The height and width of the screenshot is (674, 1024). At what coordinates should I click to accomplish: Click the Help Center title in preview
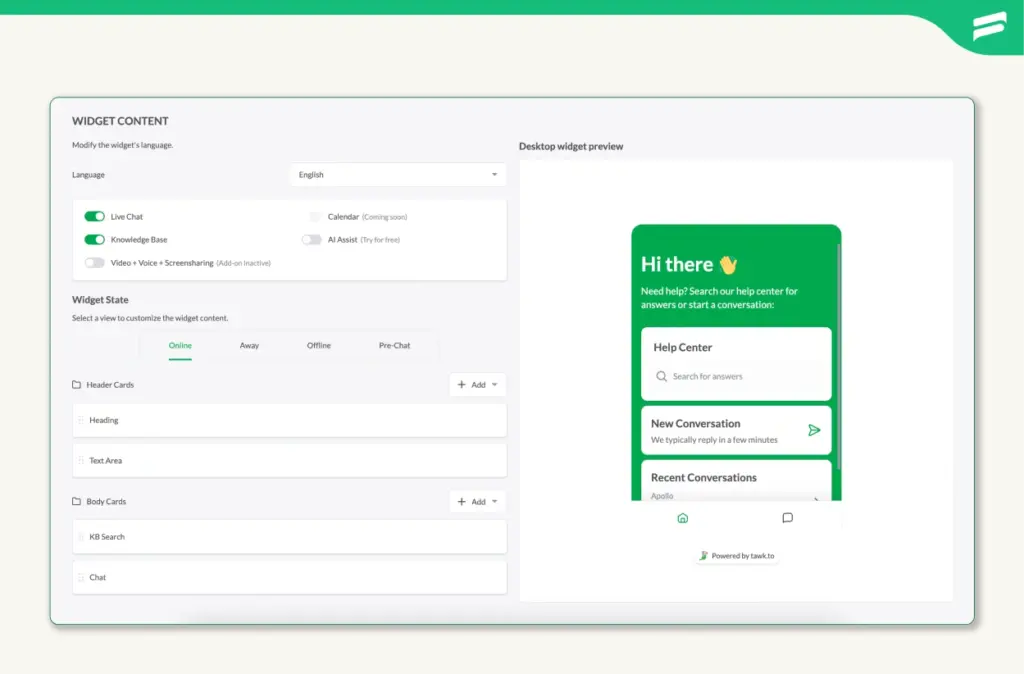pos(682,347)
